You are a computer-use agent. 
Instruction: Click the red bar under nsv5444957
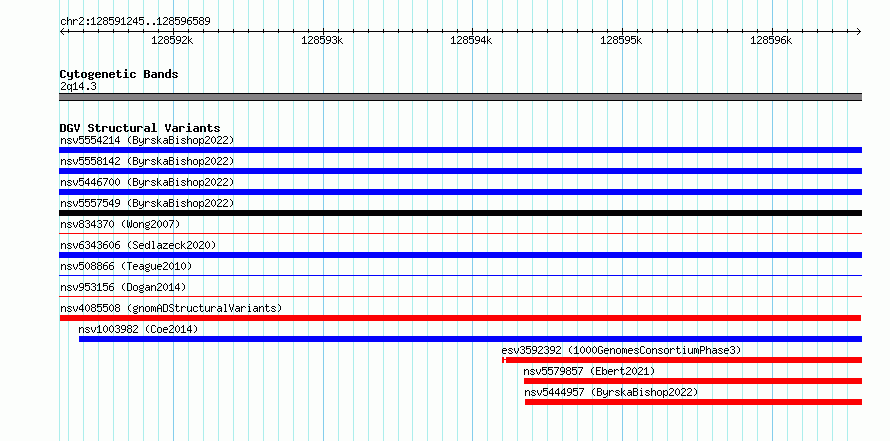pyautogui.click(x=693, y=402)
